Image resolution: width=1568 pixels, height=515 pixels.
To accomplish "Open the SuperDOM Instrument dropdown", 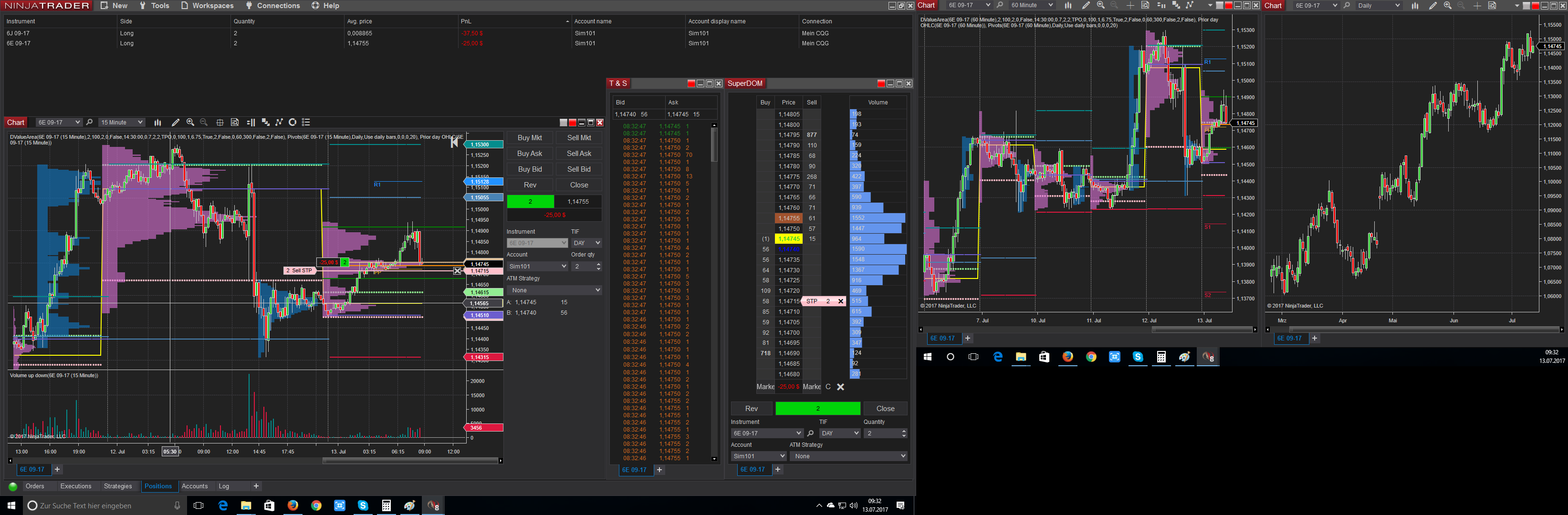I will pos(767,433).
